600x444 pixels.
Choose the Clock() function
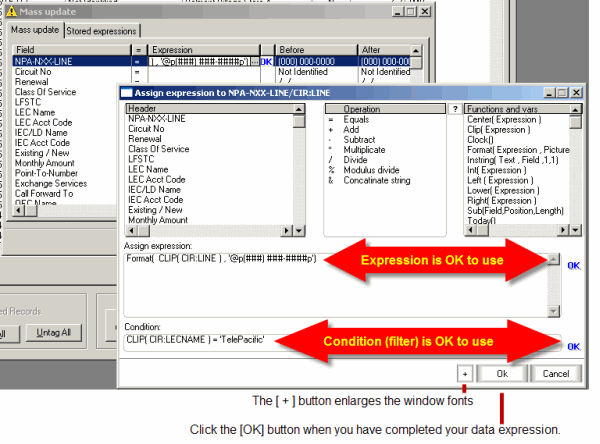pos(480,140)
